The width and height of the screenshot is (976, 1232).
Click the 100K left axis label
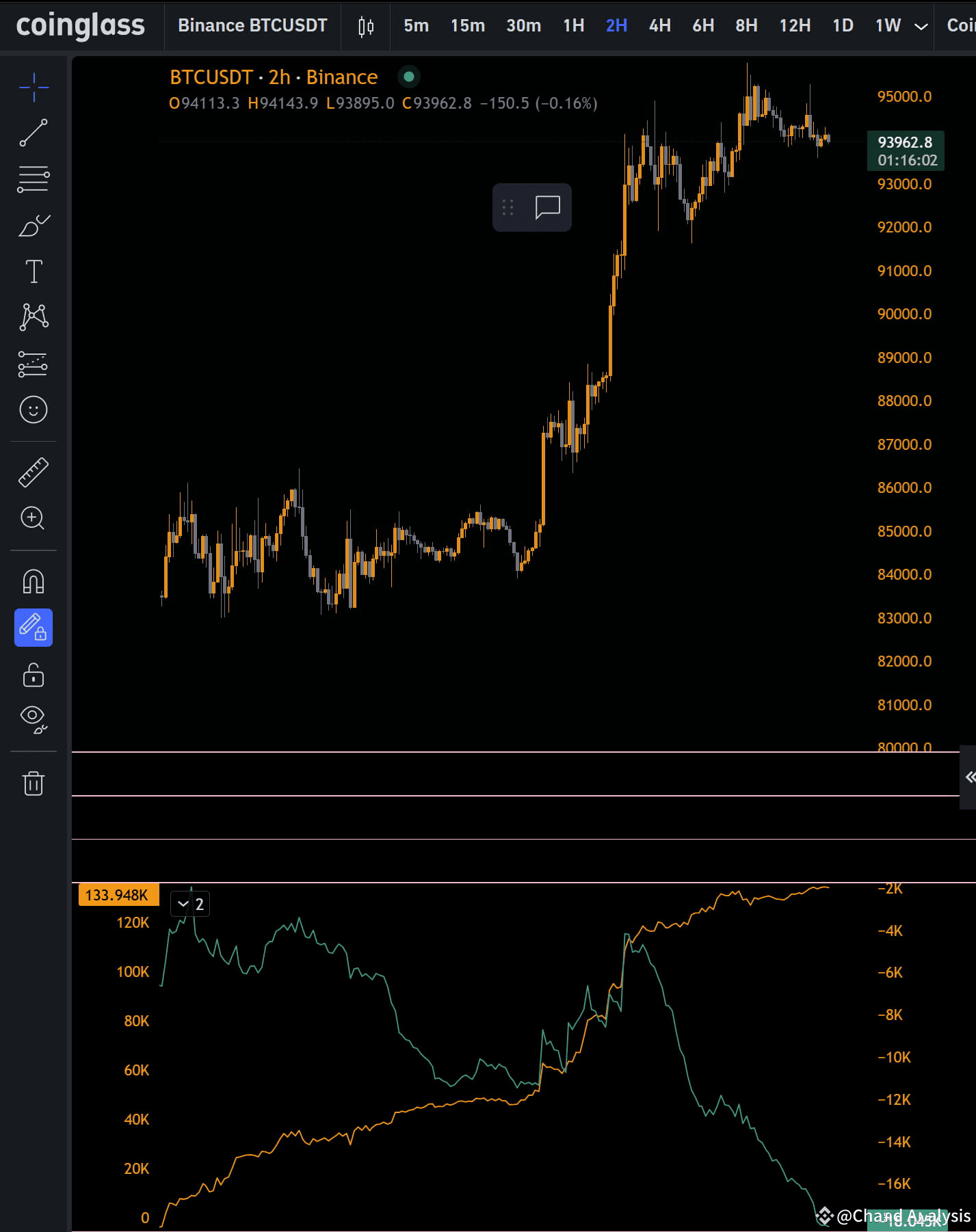coord(133,972)
